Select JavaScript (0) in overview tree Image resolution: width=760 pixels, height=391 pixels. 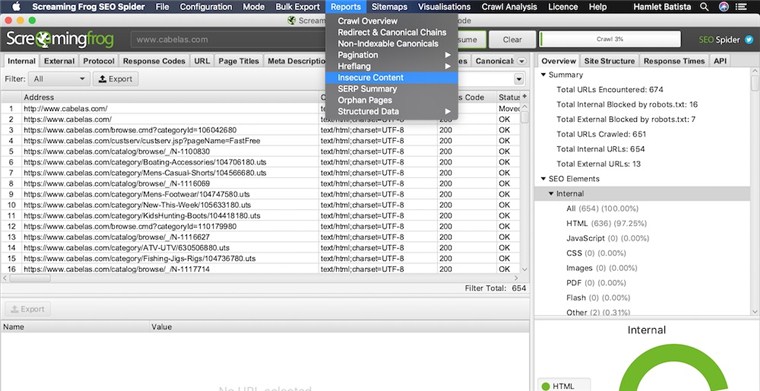pyautogui.click(x=607, y=238)
